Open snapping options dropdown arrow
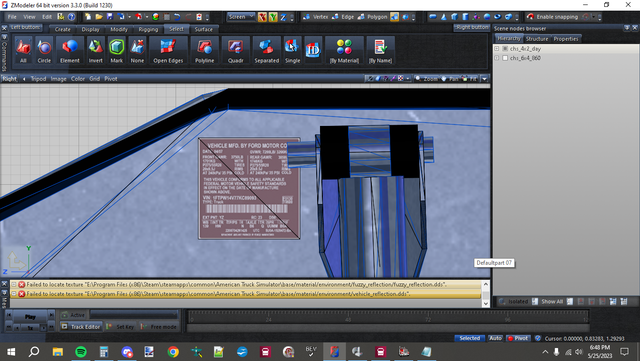Screen dimensions: 640x361 tap(594, 17)
